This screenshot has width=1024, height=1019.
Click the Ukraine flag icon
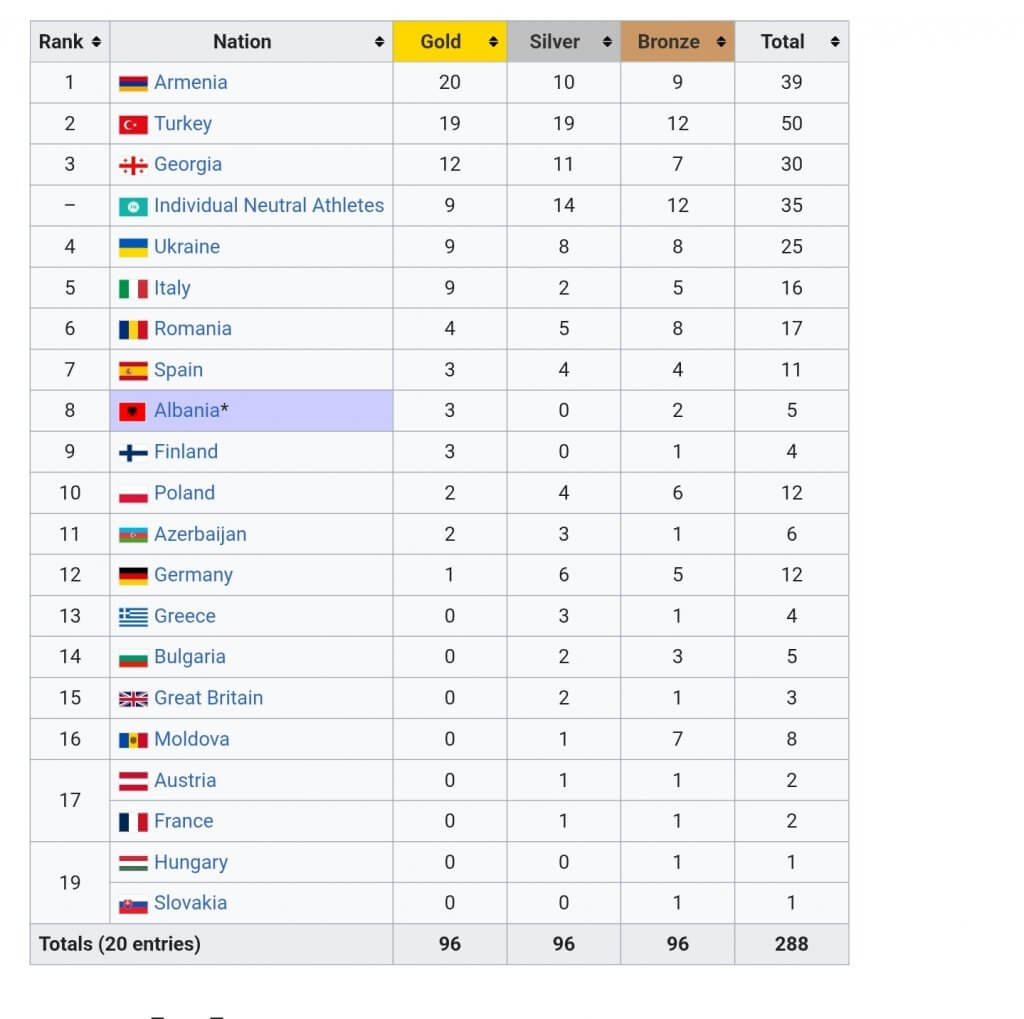click(133, 247)
